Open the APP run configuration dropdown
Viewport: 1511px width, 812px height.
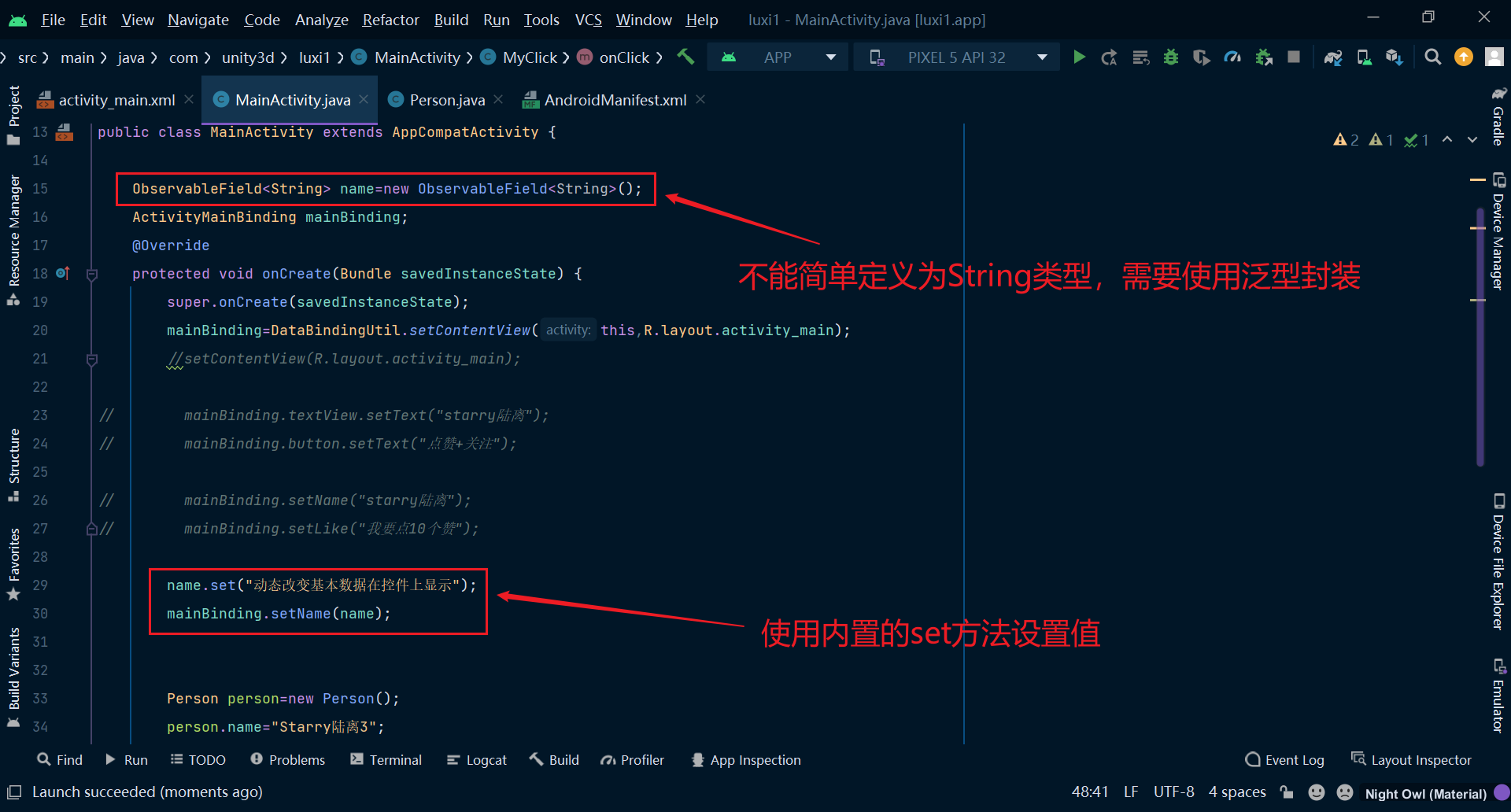pos(778,57)
